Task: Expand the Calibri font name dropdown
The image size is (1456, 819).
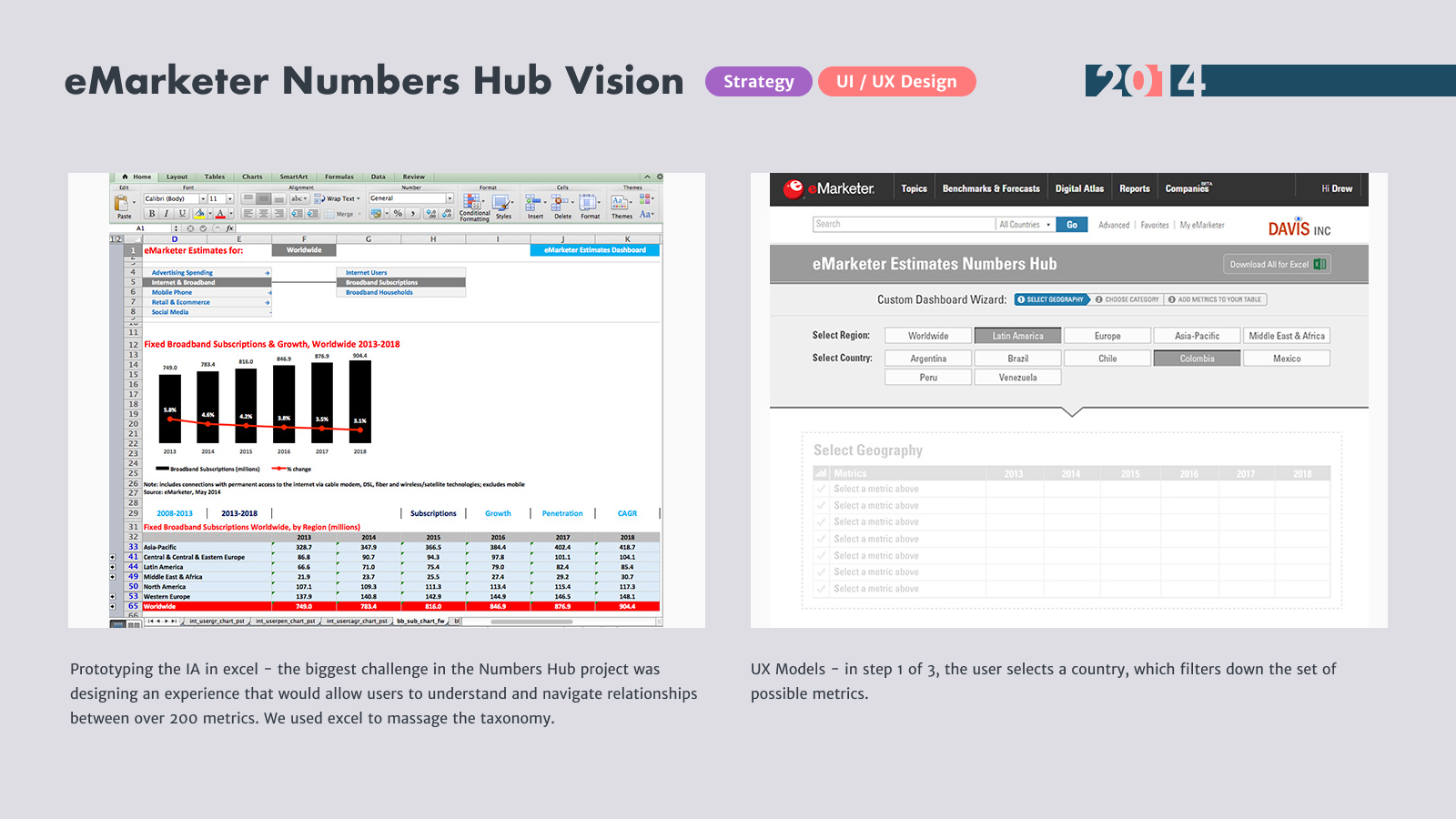Action: point(203,198)
